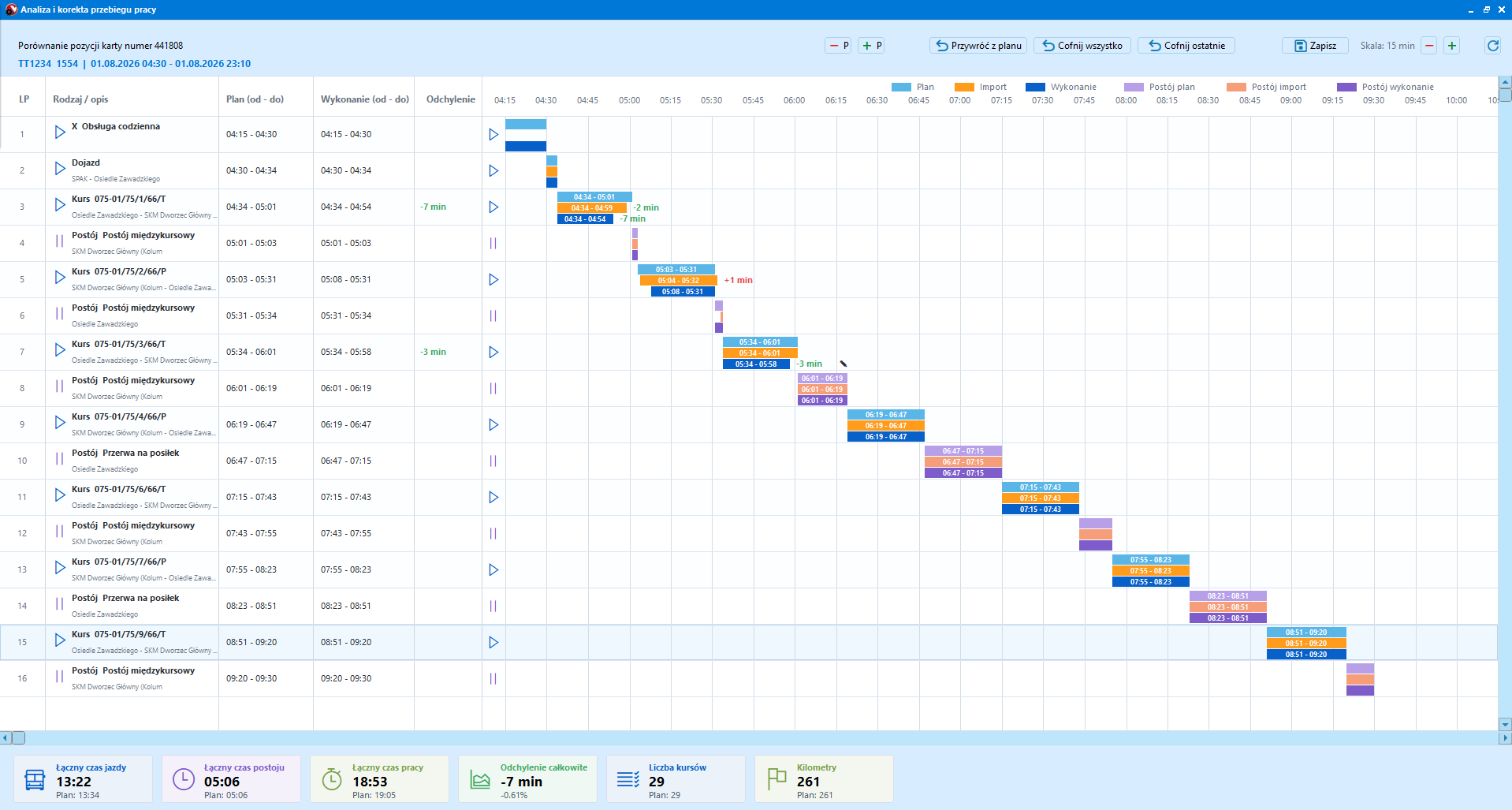Click the timeline pause icon on row 10 Przerwa na posiłek

point(493,461)
